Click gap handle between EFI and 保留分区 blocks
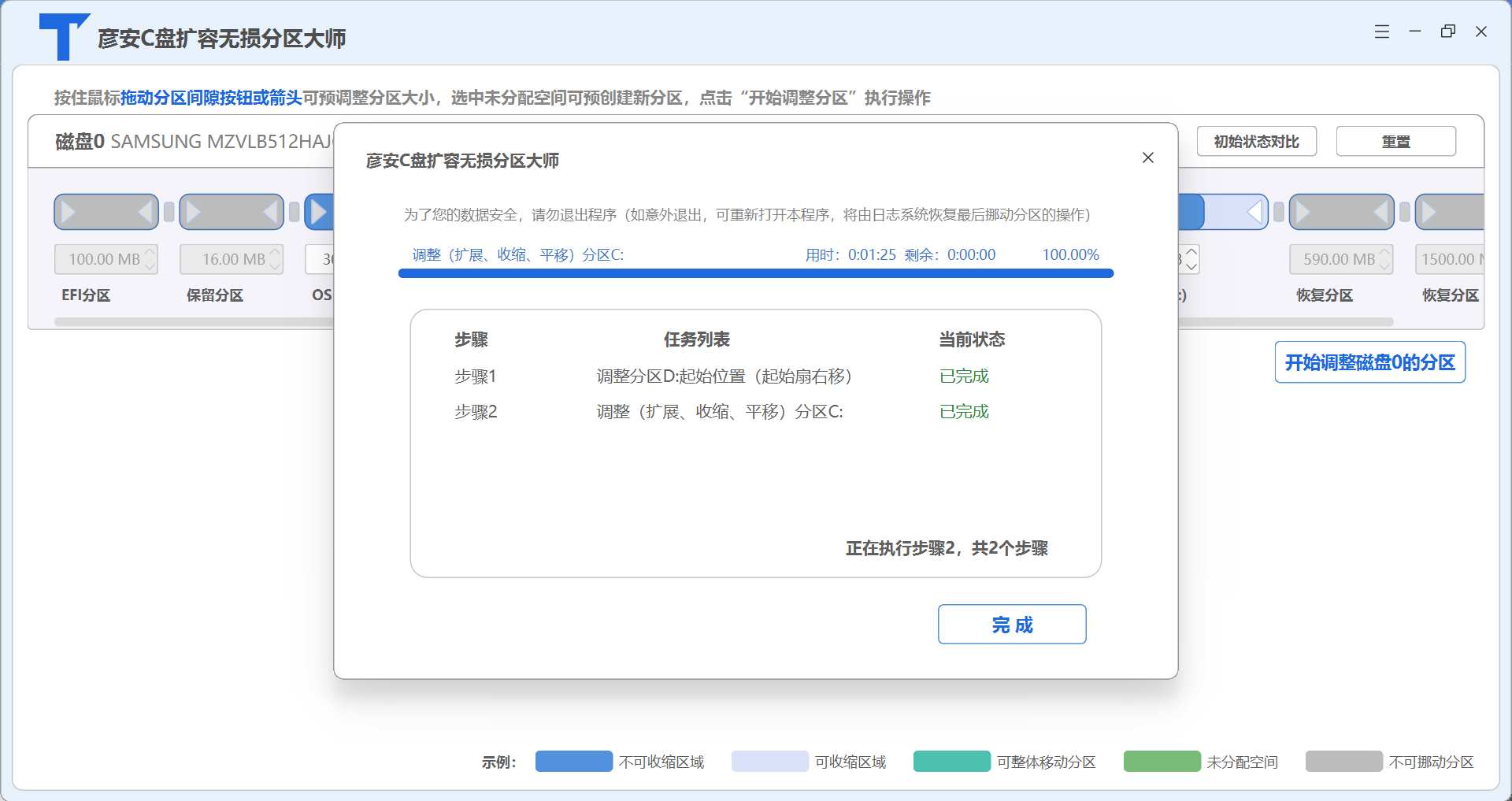This screenshot has width=1512, height=801. 169,212
